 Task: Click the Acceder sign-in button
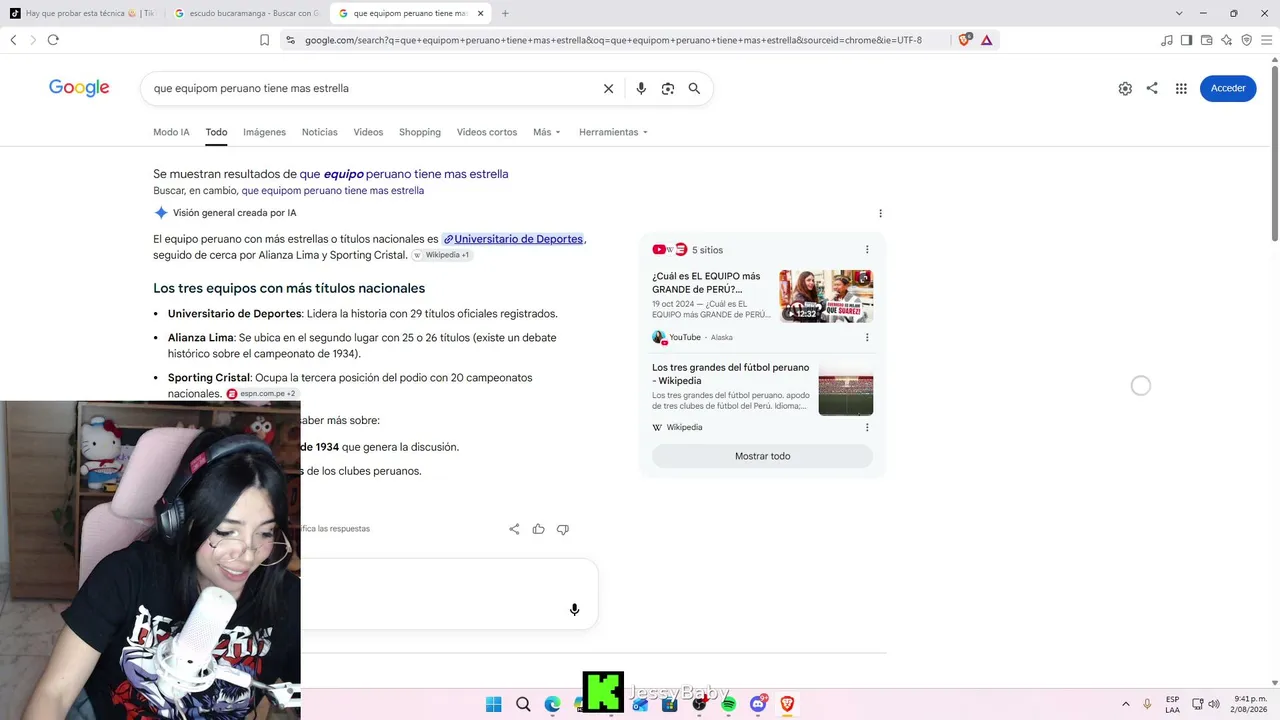(x=1228, y=88)
